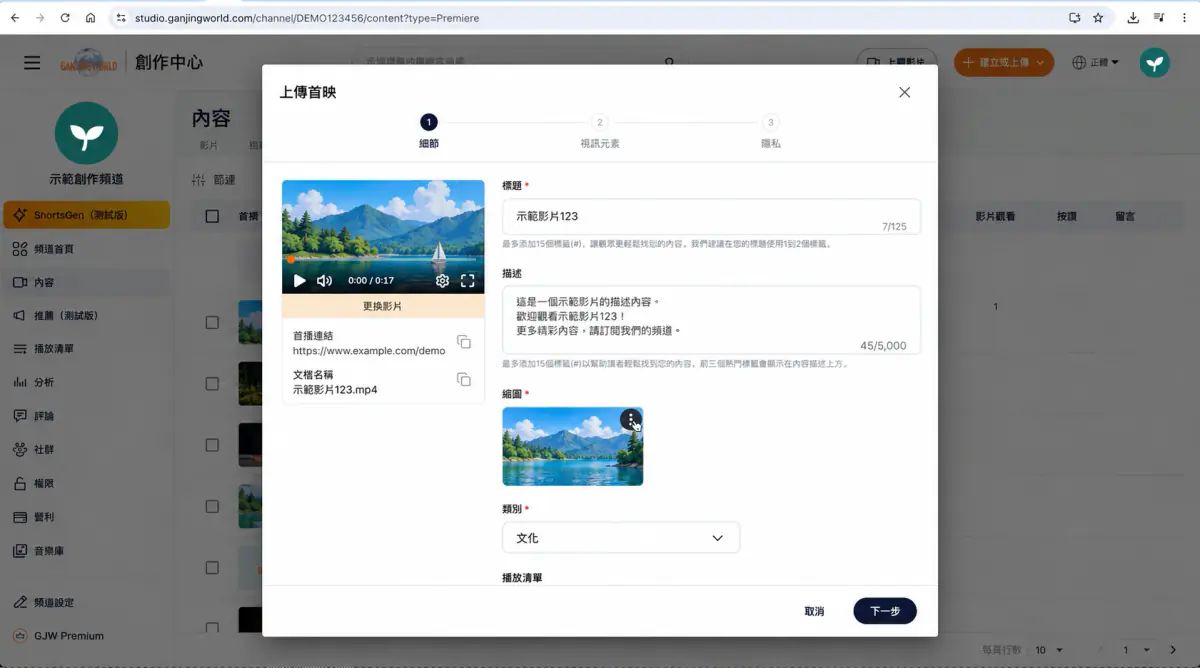1200x668 pixels.
Task: Go to next page of content
Action: click(1173, 650)
